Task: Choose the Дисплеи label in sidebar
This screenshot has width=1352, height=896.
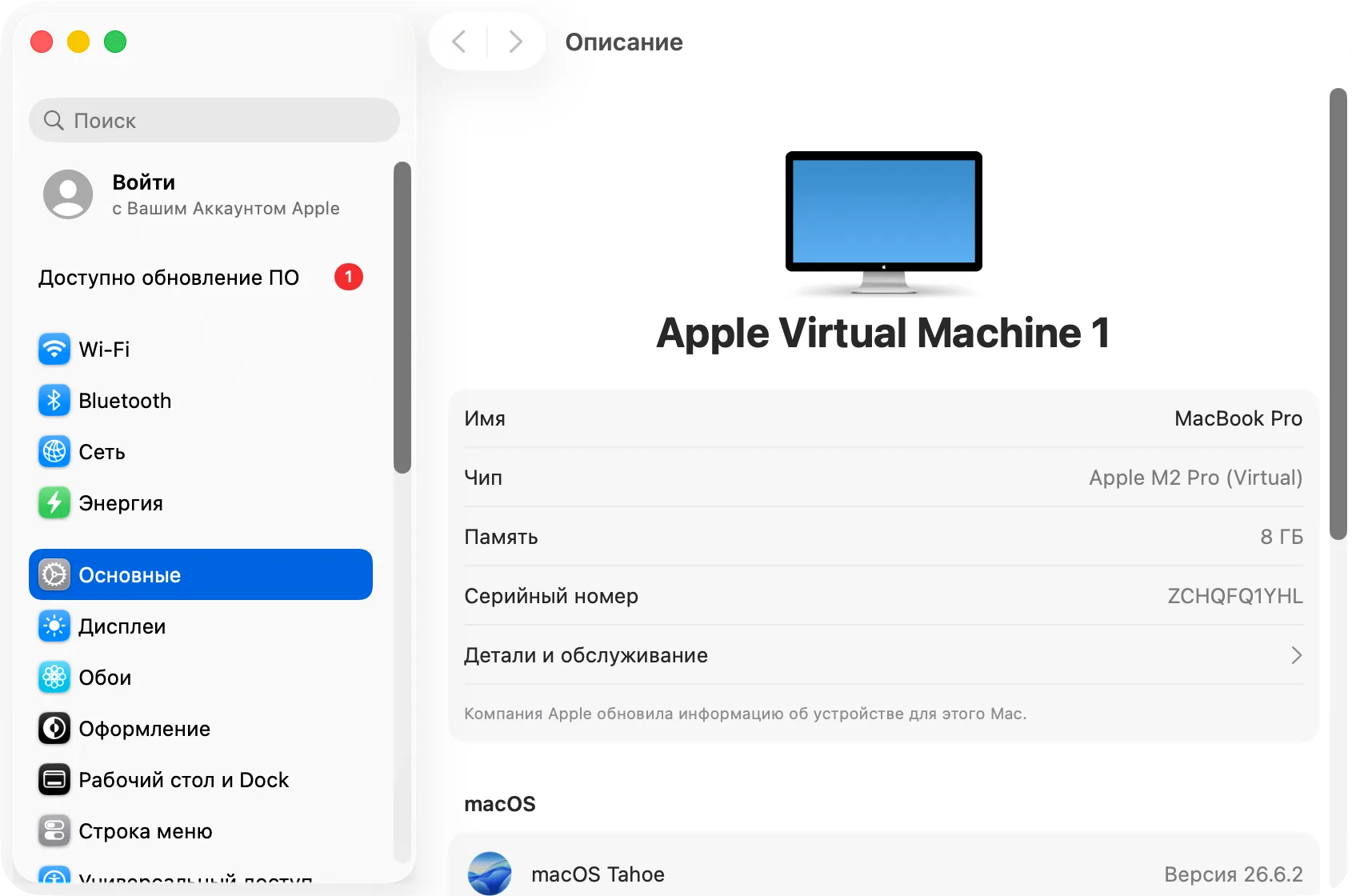Action: [x=122, y=626]
